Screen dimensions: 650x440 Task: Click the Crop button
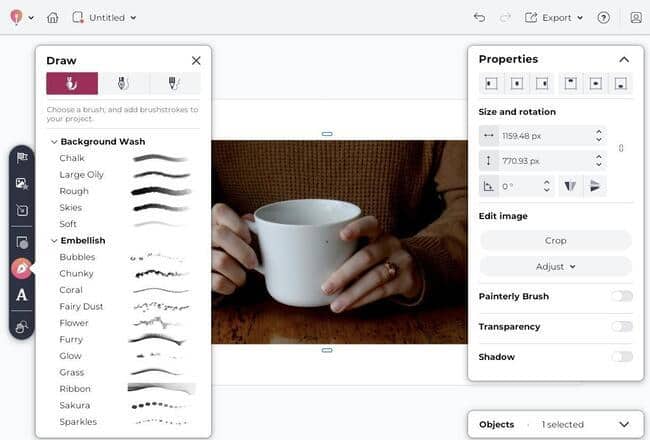[x=555, y=240]
